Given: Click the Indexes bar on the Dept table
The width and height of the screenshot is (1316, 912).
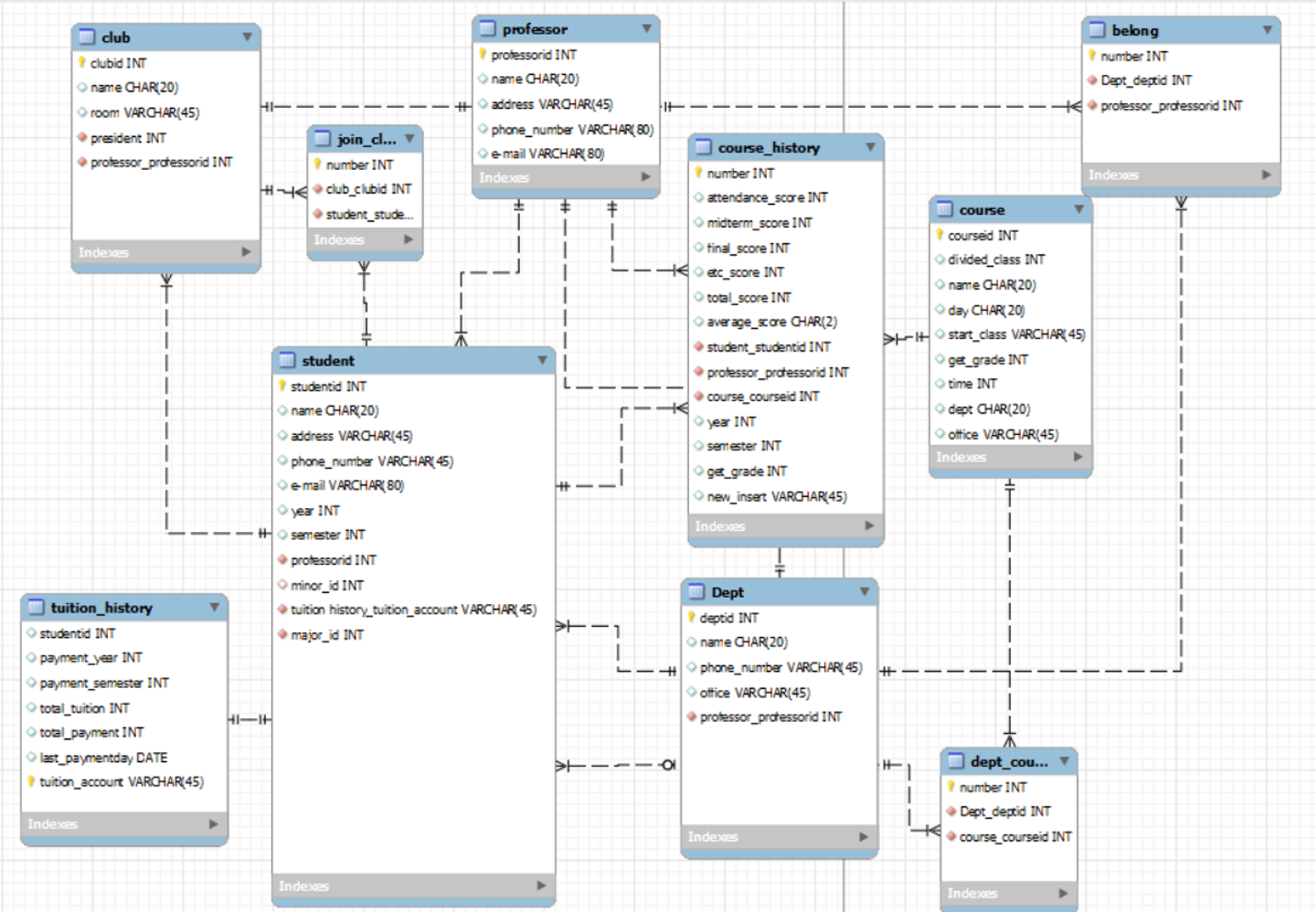Looking at the screenshot, I should tap(779, 837).
